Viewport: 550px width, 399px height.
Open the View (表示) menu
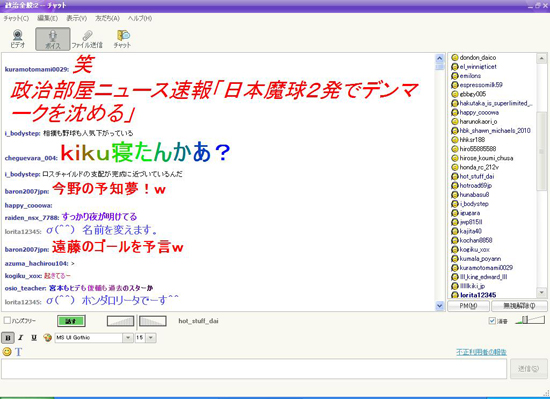point(77,18)
